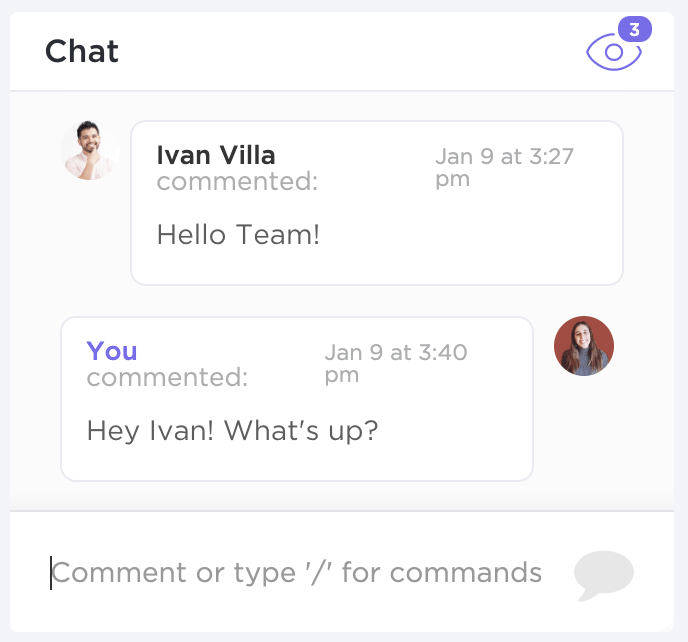
Task: Click the placeholder text about '/' commands
Action: tap(297, 573)
